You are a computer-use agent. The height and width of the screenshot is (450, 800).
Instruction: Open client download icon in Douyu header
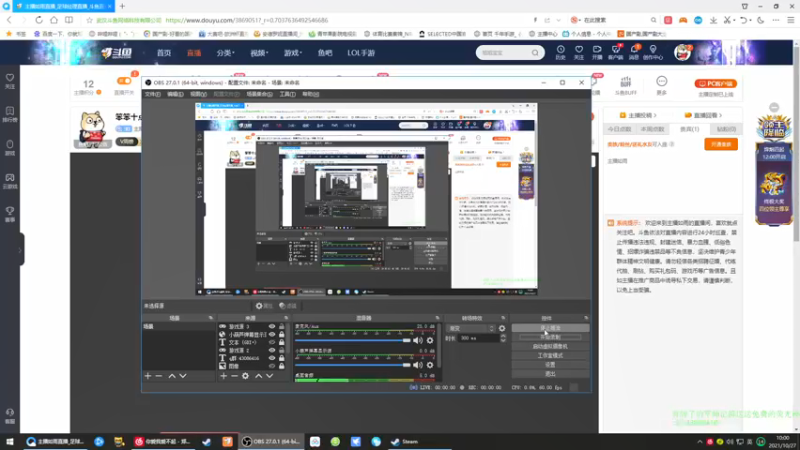click(x=615, y=52)
